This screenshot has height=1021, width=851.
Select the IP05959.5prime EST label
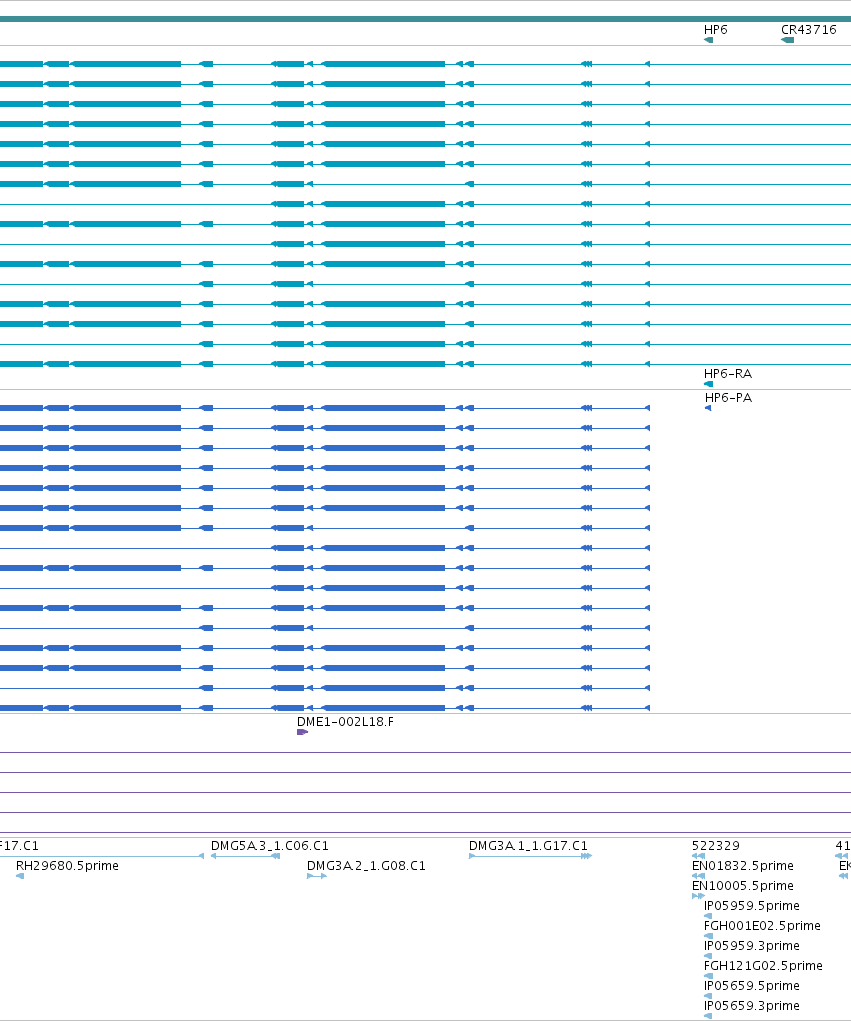click(751, 906)
